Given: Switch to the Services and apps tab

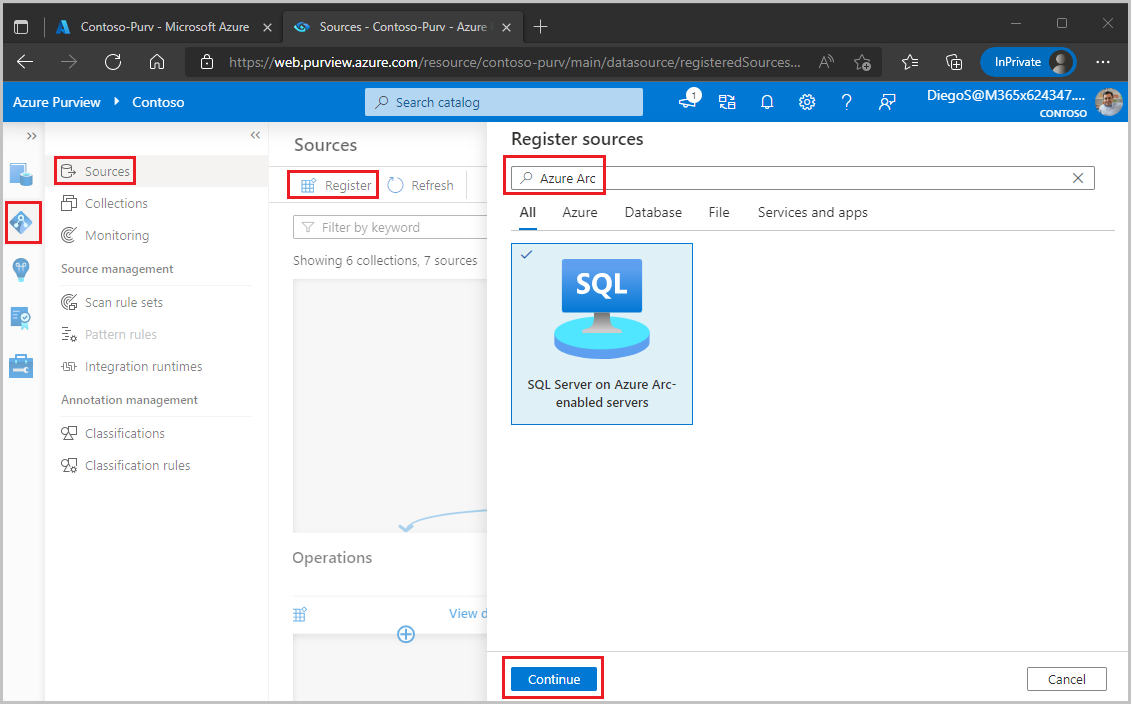Looking at the screenshot, I should [812, 212].
